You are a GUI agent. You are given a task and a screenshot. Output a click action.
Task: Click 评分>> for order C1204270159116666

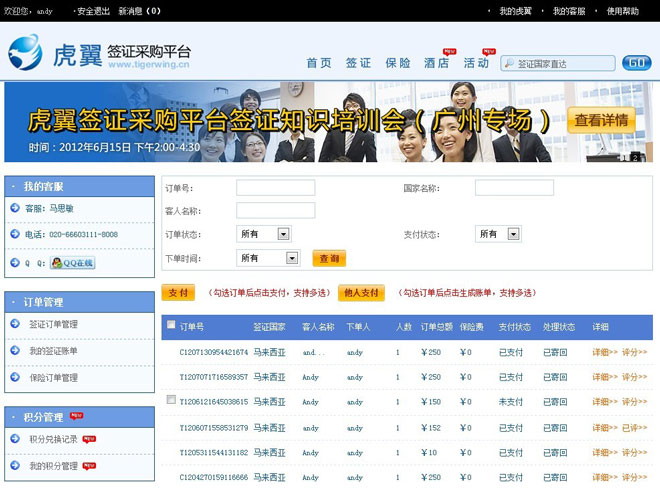tap(634, 477)
